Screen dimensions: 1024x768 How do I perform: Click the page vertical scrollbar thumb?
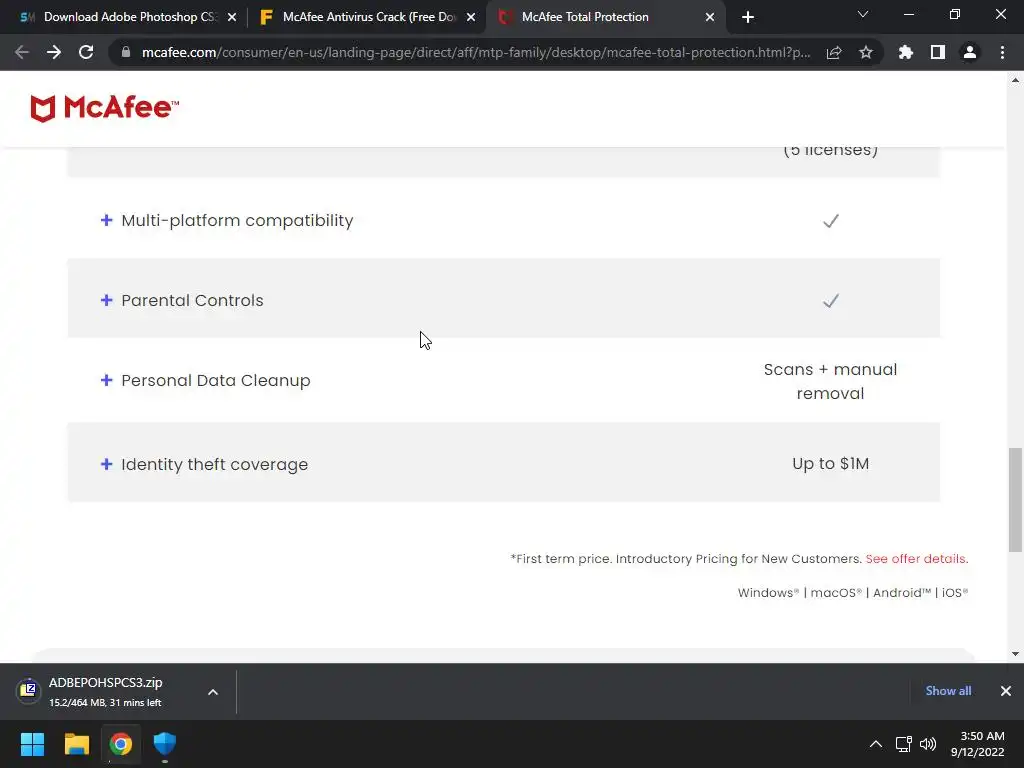point(1015,500)
